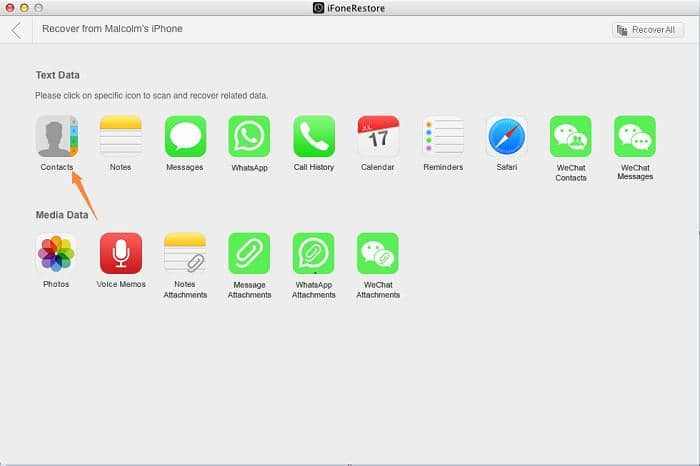700x466 pixels.
Task: Choose the WhatsApp icon
Action: tap(249, 136)
